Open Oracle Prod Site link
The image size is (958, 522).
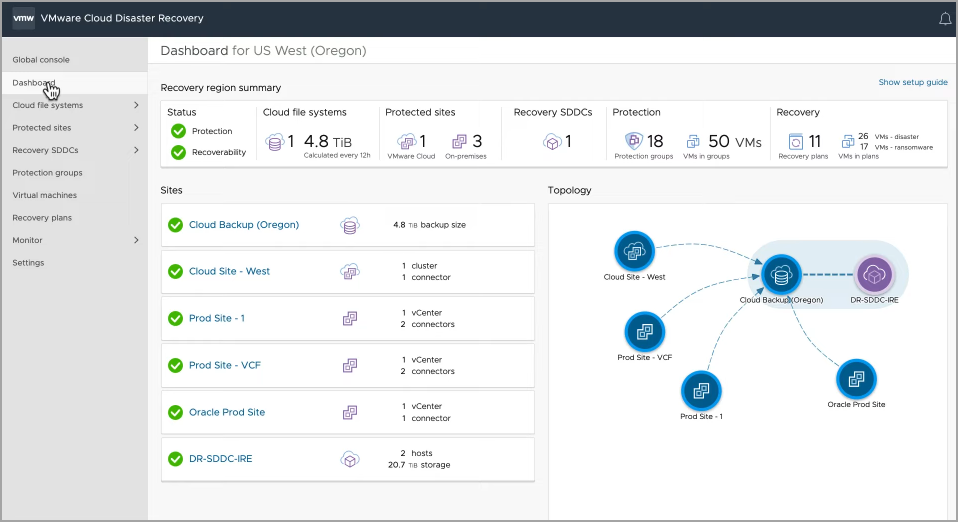click(x=227, y=413)
